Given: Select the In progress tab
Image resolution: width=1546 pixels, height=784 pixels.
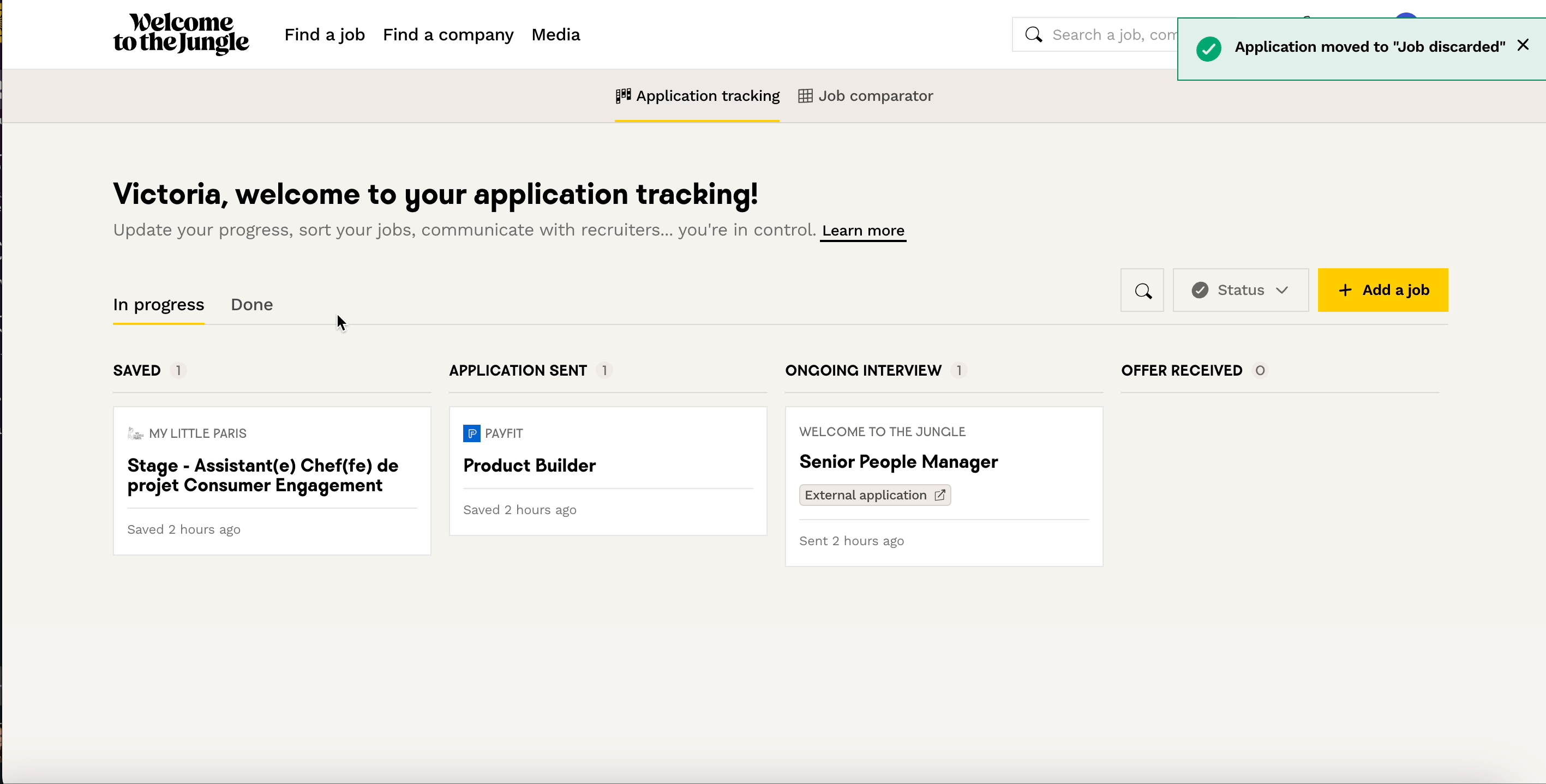Looking at the screenshot, I should point(158,305).
